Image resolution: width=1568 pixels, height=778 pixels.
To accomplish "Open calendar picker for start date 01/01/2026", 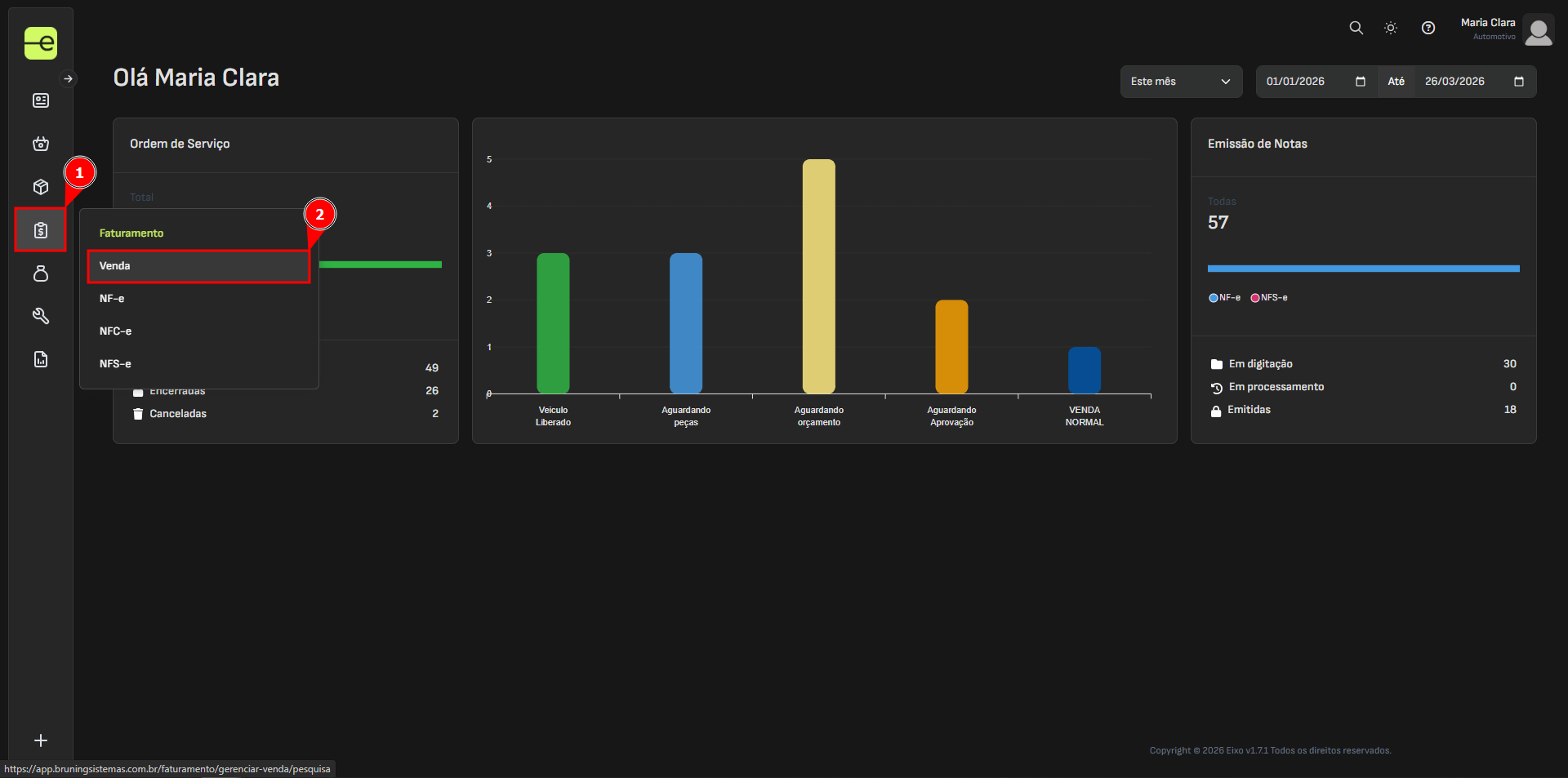I will [x=1360, y=82].
